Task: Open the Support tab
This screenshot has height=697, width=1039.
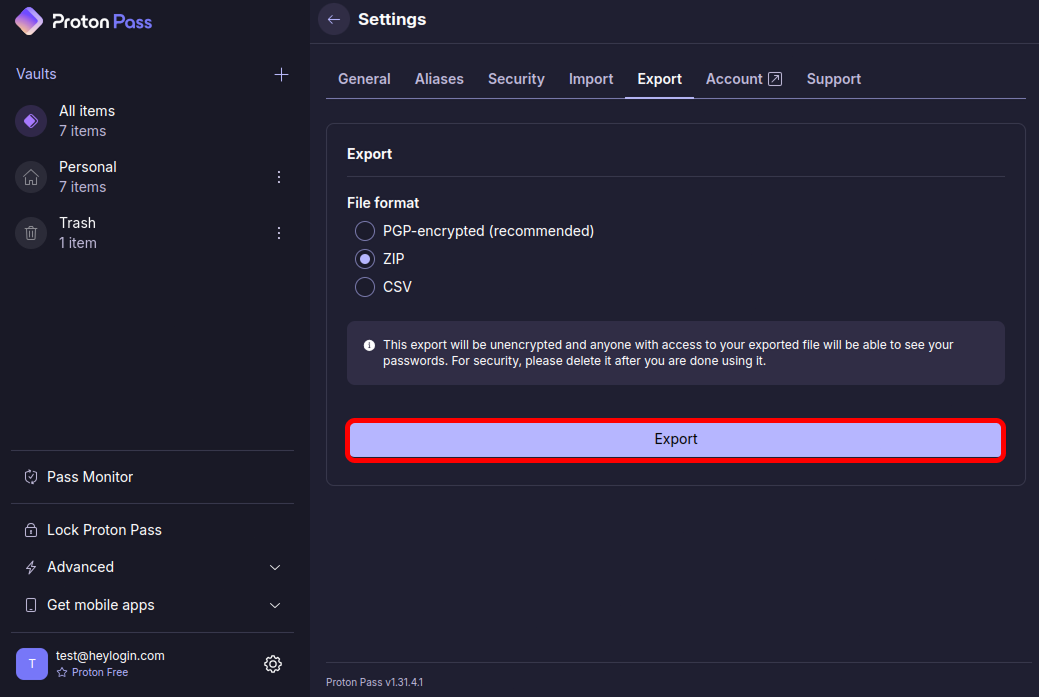Action: coord(834,79)
